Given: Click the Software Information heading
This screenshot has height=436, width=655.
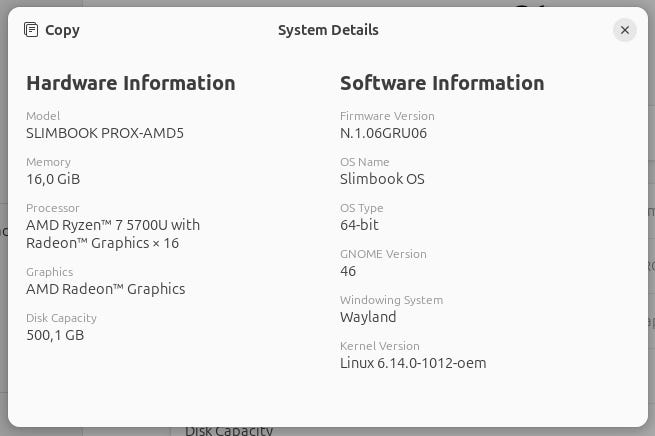Looking at the screenshot, I should (x=442, y=83).
